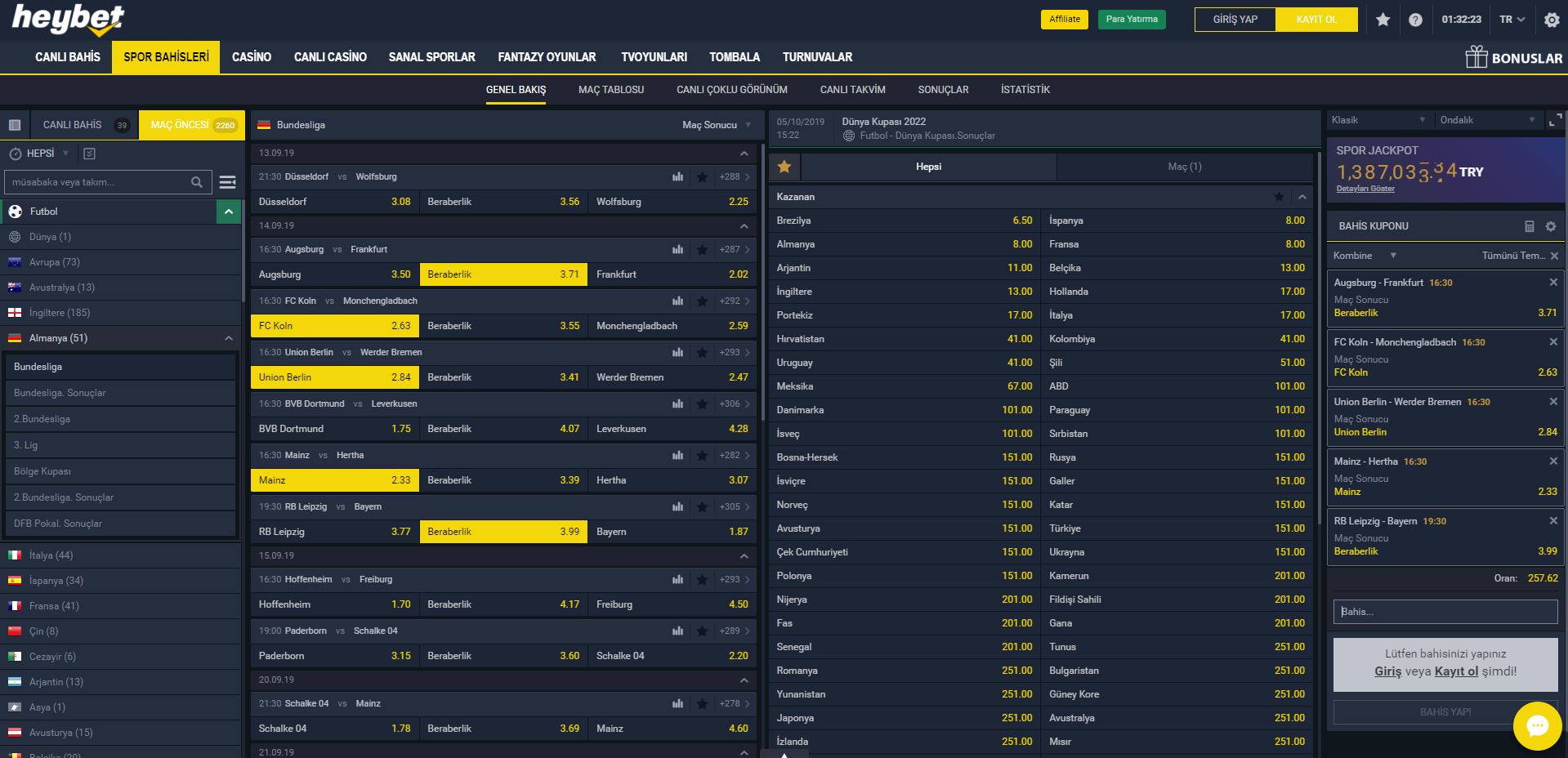Toggle the checkbox icon next to HEPSİ
This screenshot has height=758, width=1568.
tap(90, 154)
